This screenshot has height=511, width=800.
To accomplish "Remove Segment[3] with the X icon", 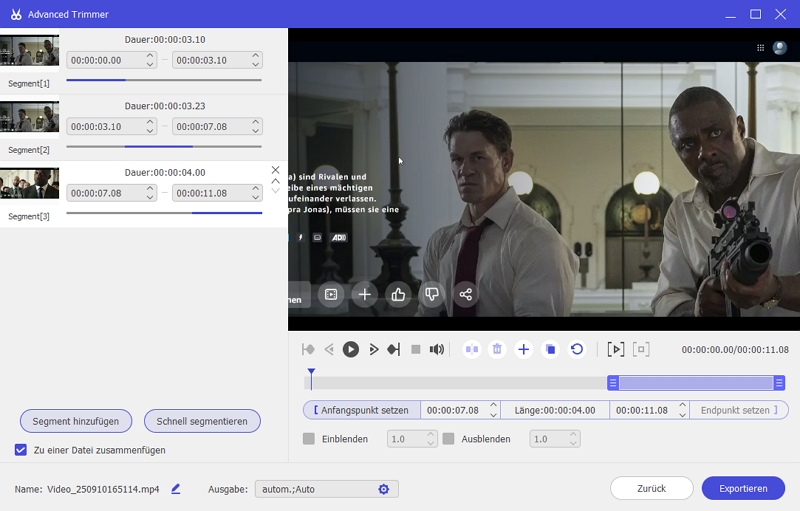I will (x=276, y=170).
